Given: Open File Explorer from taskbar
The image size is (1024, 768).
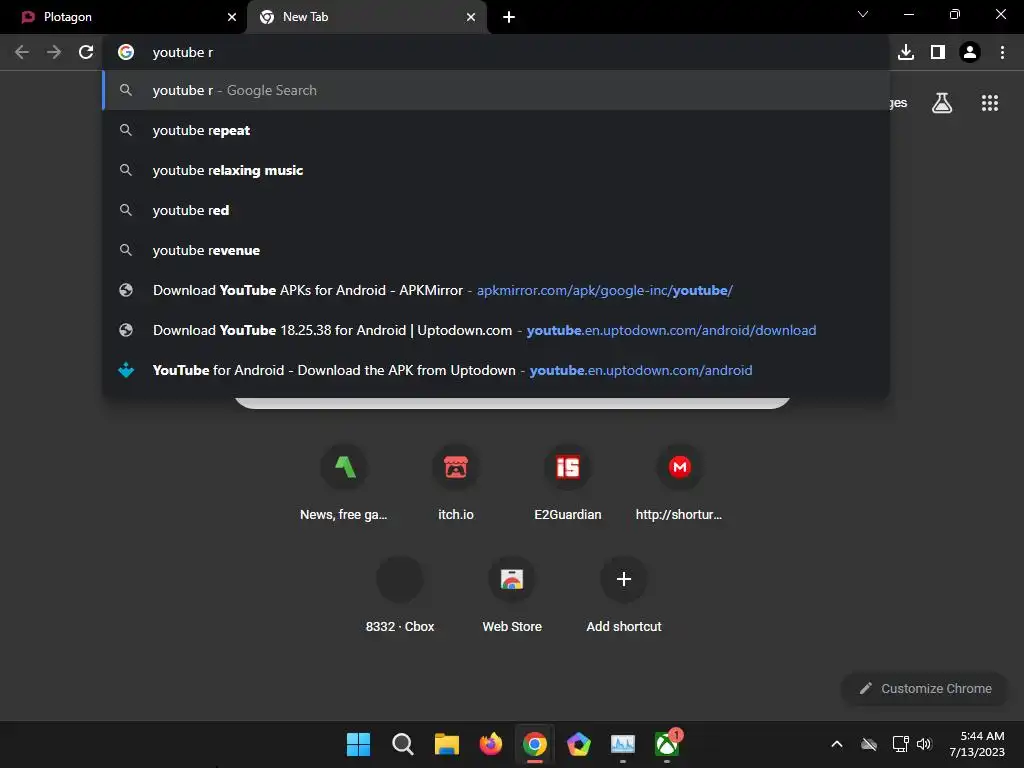Looking at the screenshot, I should coord(447,744).
